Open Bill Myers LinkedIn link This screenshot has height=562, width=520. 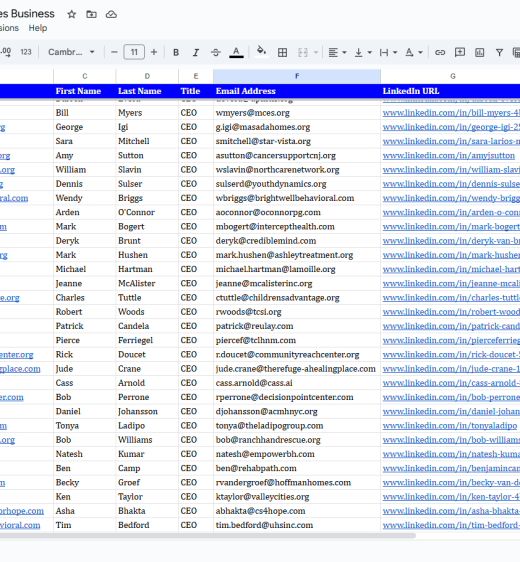click(451, 113)
